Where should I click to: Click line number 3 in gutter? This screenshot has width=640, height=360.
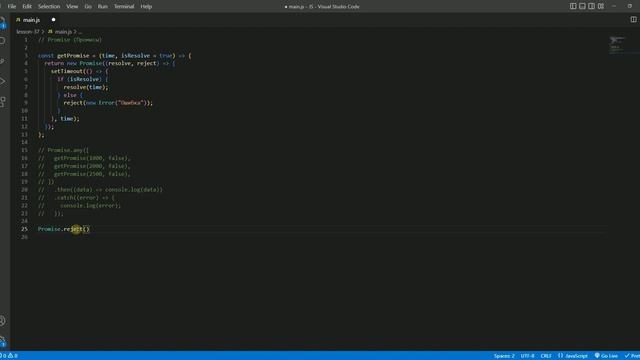pos(26,56)
